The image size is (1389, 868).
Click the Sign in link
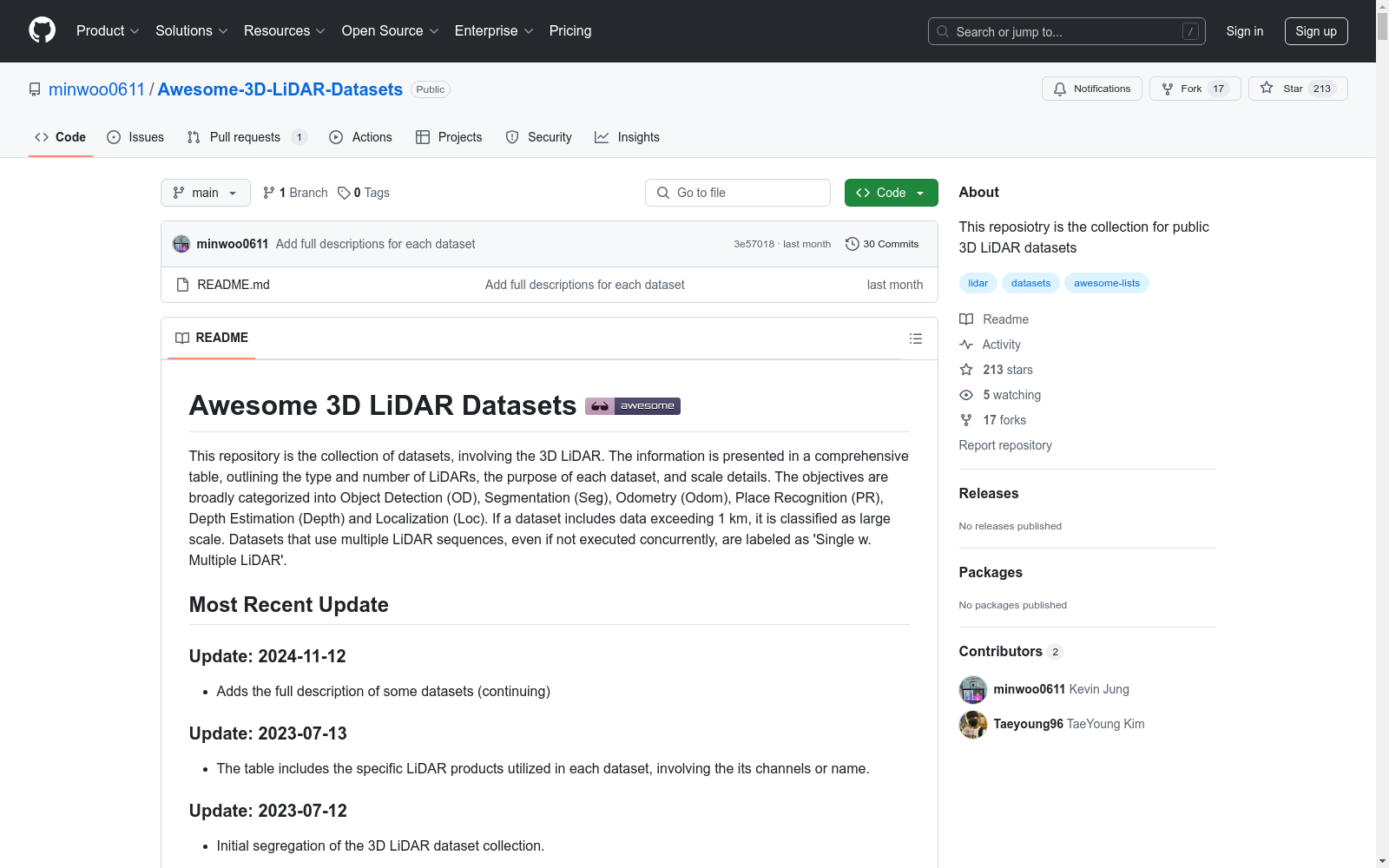[1245, 31]
